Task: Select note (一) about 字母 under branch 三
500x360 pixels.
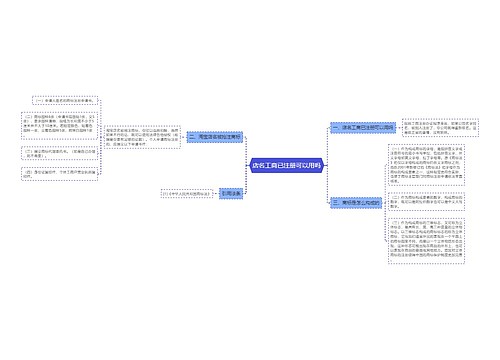Action: tap(426, 165)
